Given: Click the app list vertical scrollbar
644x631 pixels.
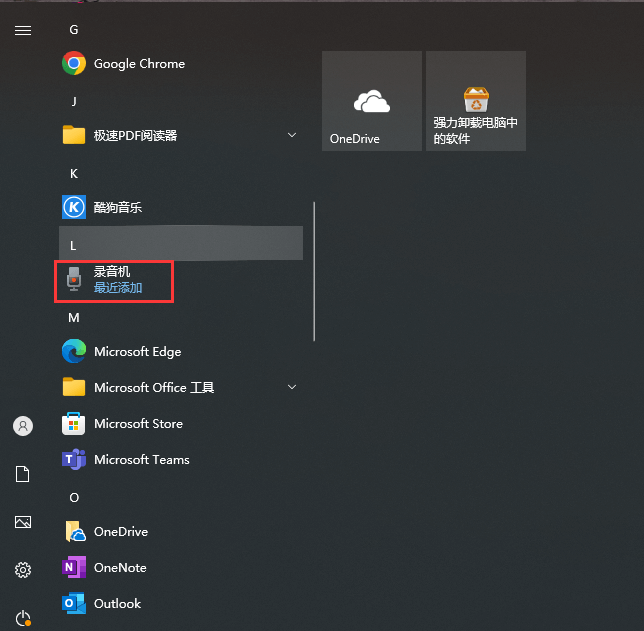Looking at the screenshot, I should 315,270.
